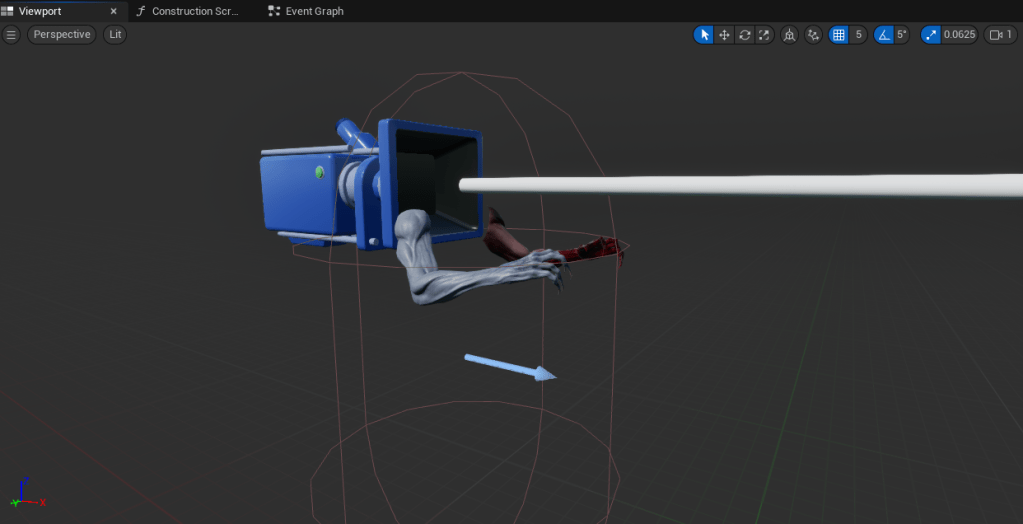Open the camera speed setting
Viewport: 1023px width, 524px height.
1001,35
